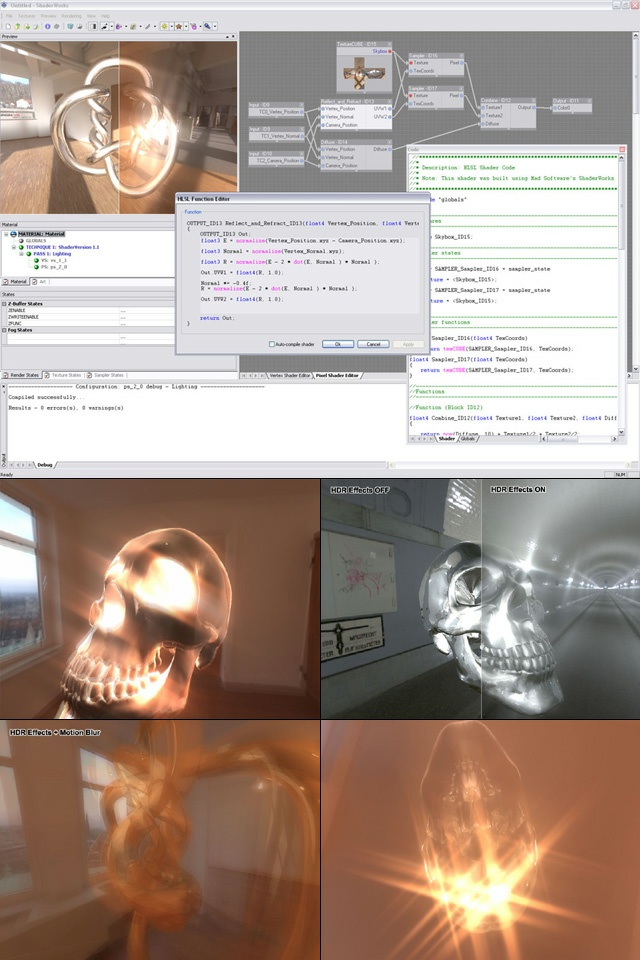Close the Combine ID12 node
The height and width of the screenshot is (960, 640).
(533, 100)
